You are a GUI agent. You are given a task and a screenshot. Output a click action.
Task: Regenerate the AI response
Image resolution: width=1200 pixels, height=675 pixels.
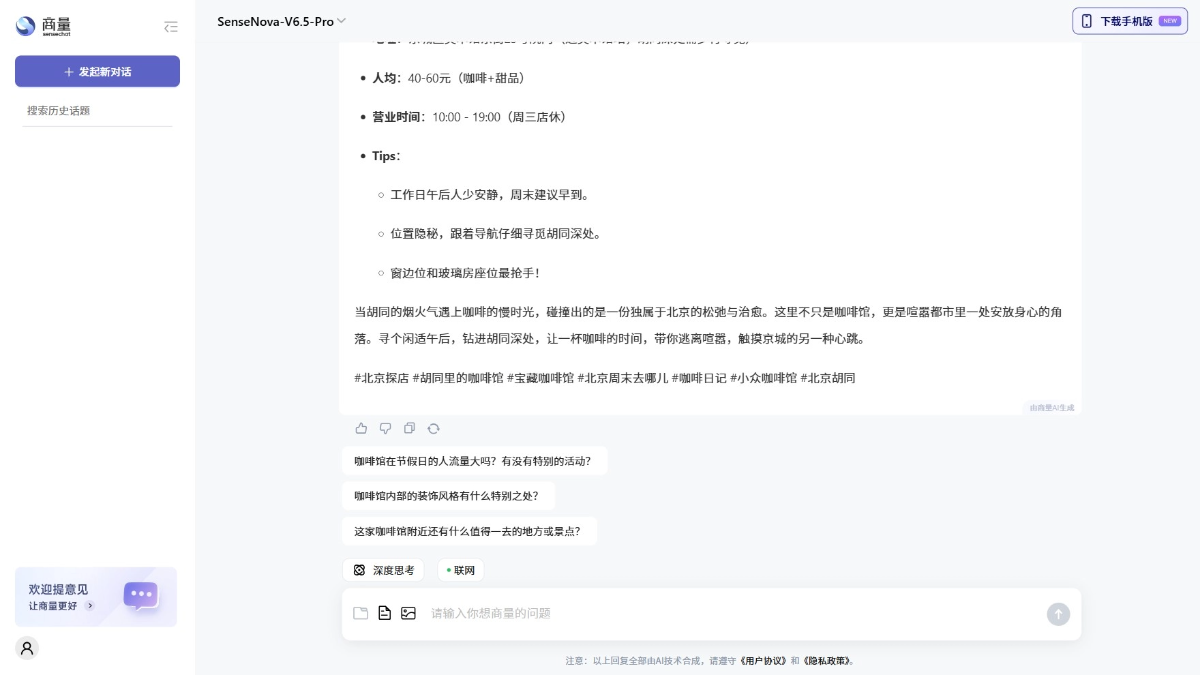click(x=433, y=428)
